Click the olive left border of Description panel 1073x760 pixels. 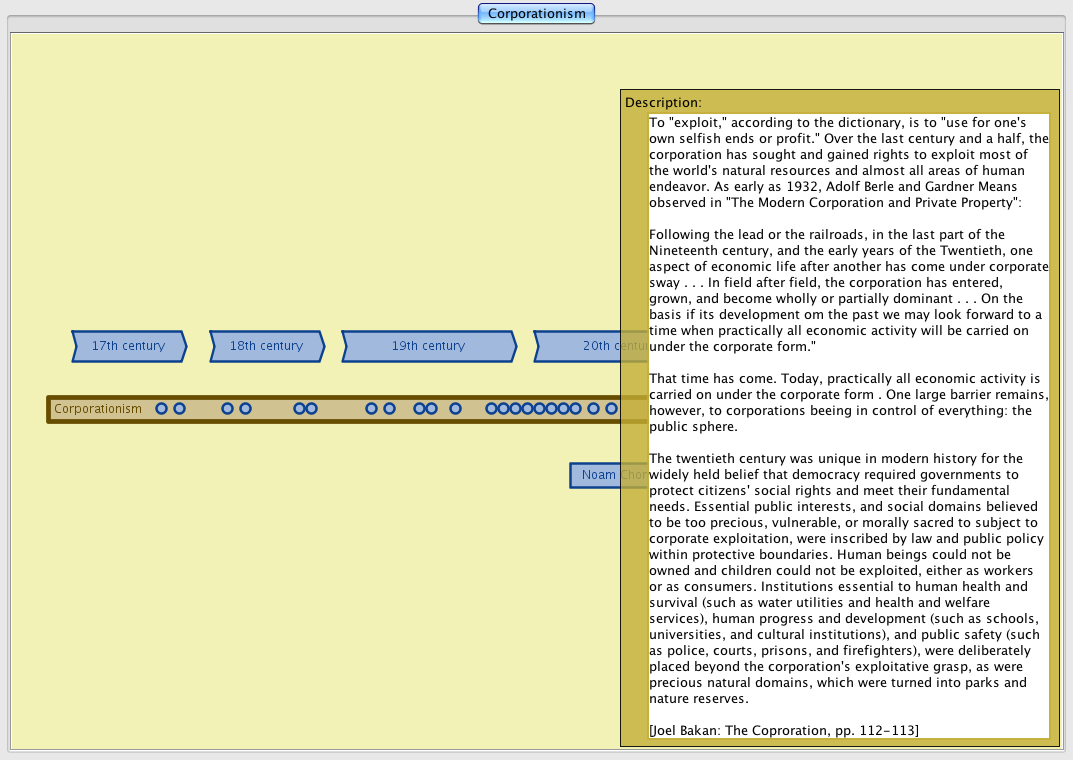tap(634, 420)
